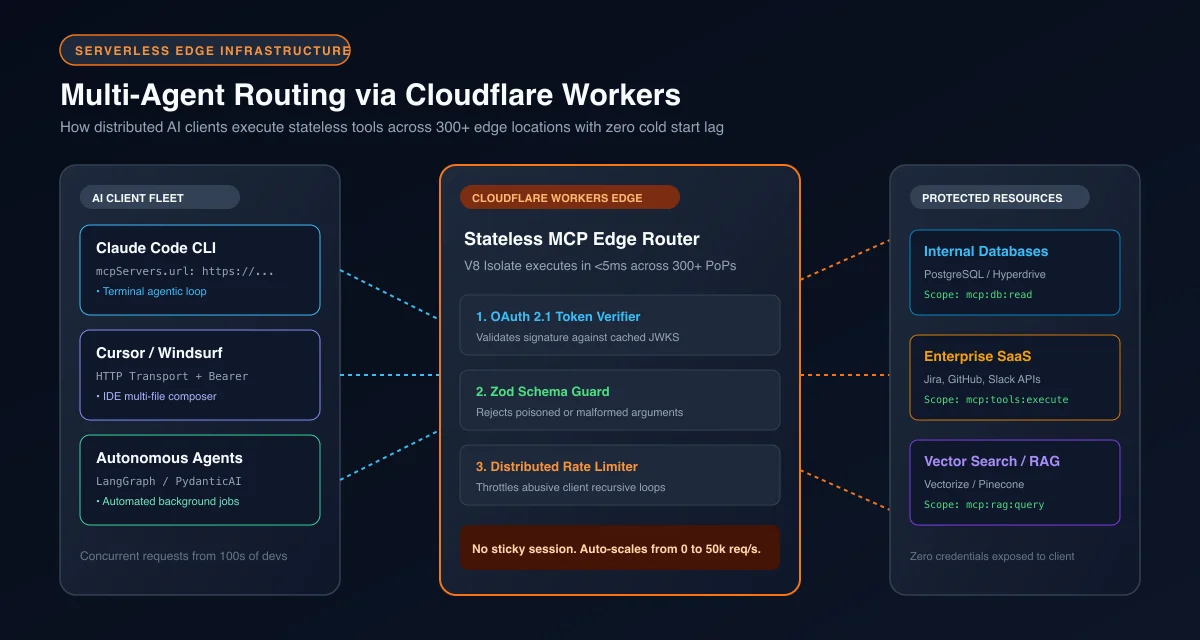Select step 2. Zod Schema Guard
The image size is (1200, 640).
(620, 400)
